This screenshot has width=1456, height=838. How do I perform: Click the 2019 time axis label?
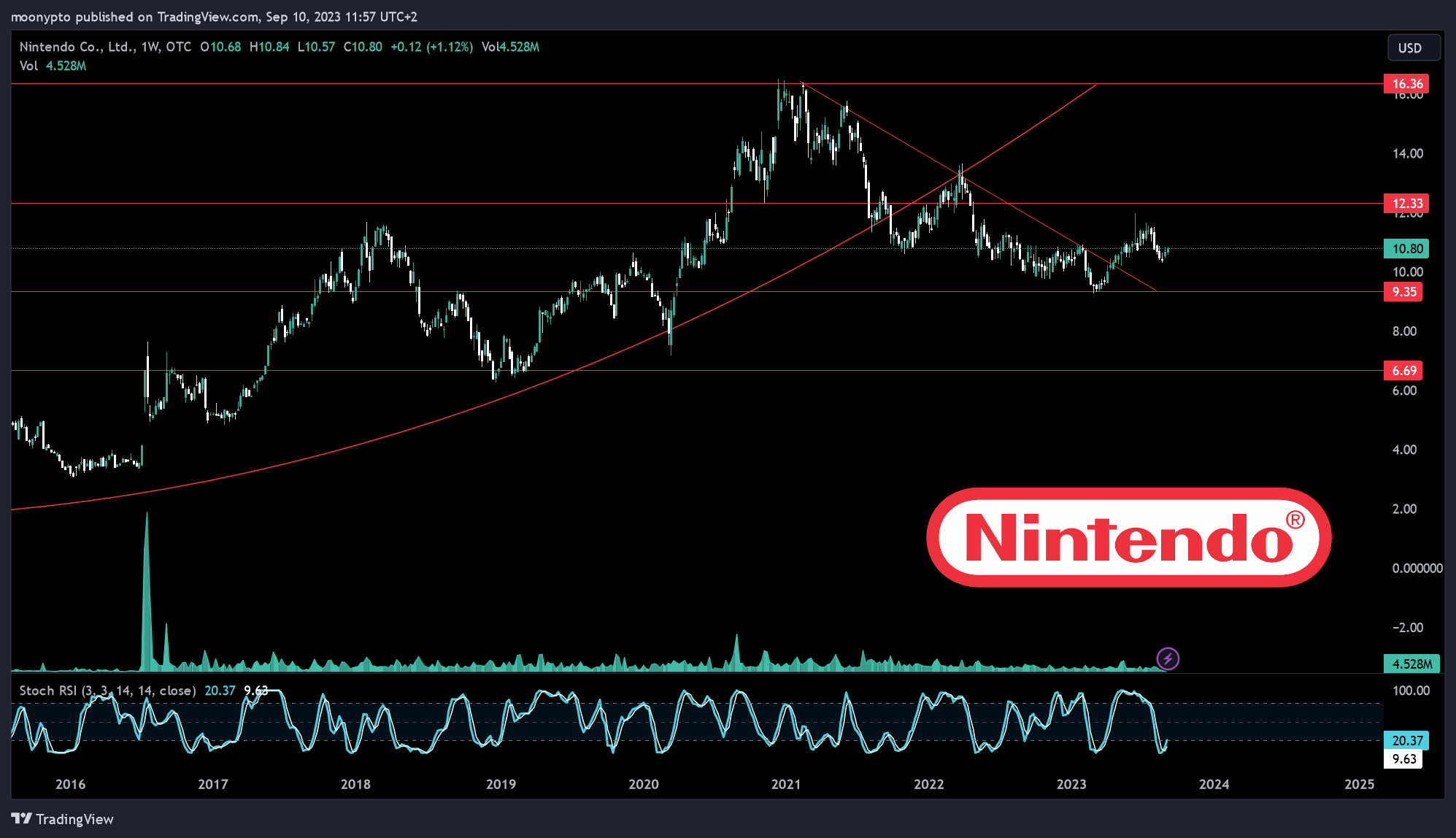[x=501, y=784]
